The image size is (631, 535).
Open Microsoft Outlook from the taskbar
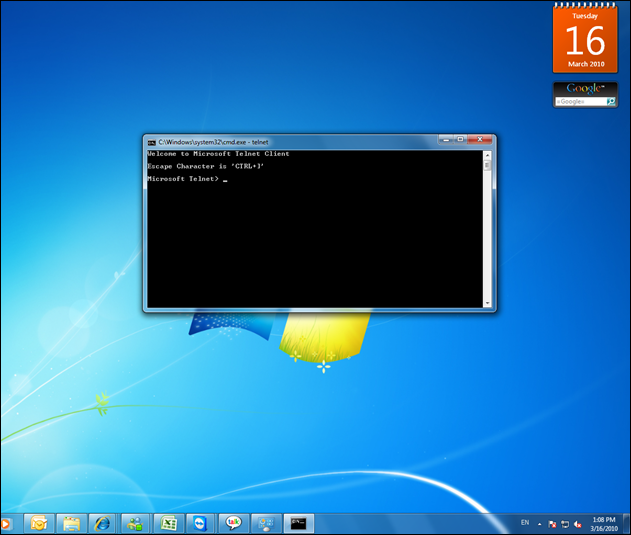39,524
